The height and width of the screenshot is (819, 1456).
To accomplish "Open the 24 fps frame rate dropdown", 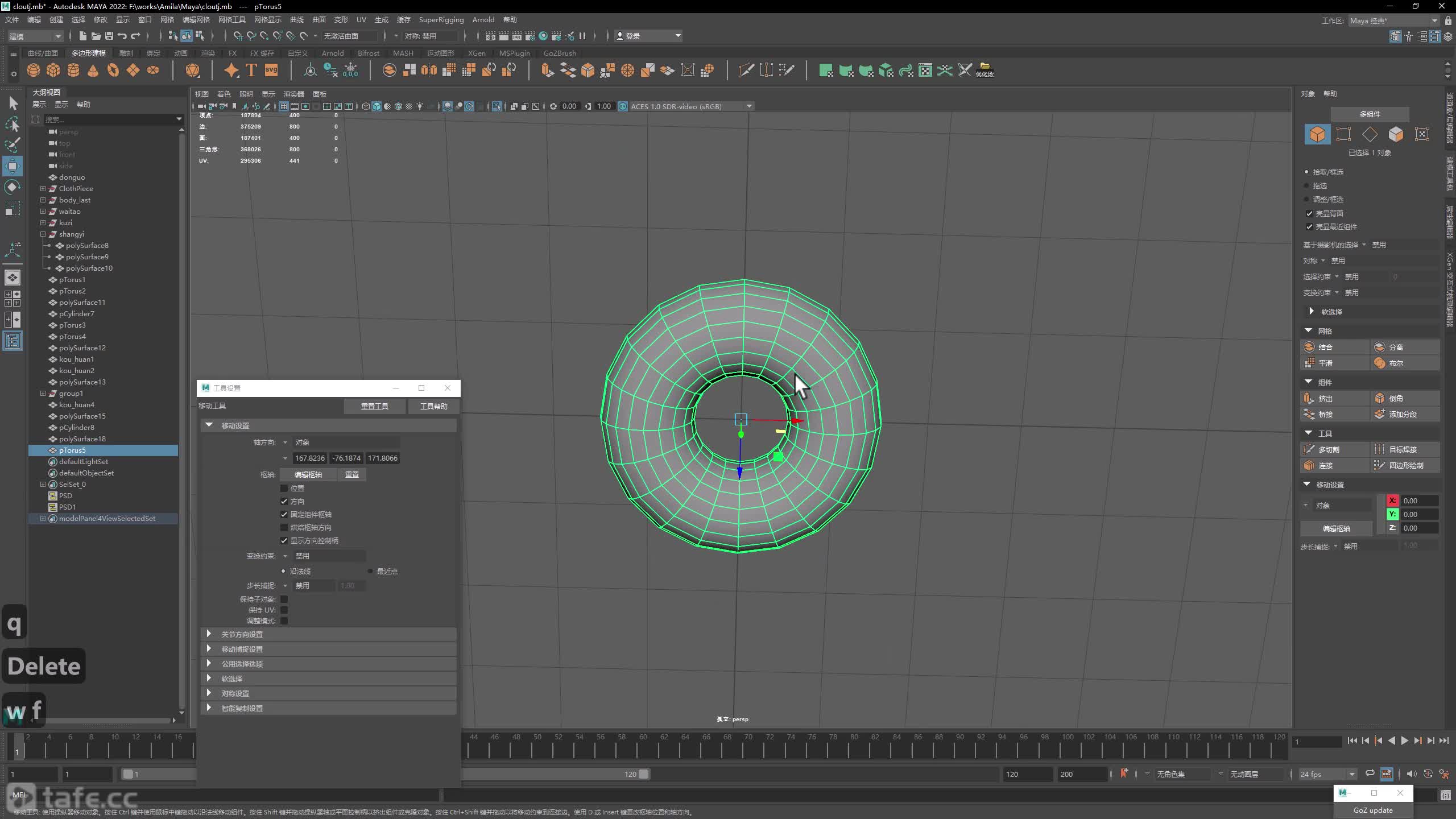I will pos(1327,774).
